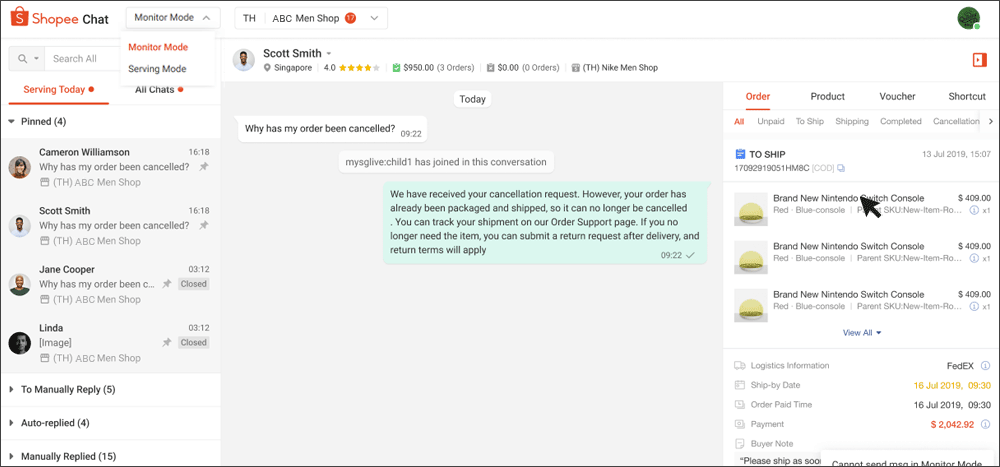The image size is (1000, 467).
Task: Click the Logistics Information truck icon
Action: (740, 366)
